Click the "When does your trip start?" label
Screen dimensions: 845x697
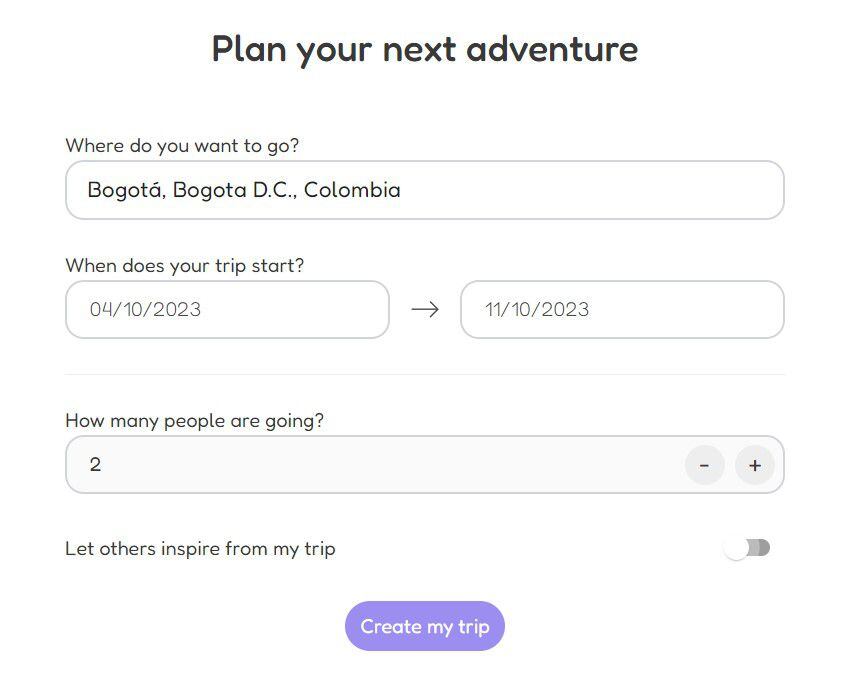tap(185, 266)
